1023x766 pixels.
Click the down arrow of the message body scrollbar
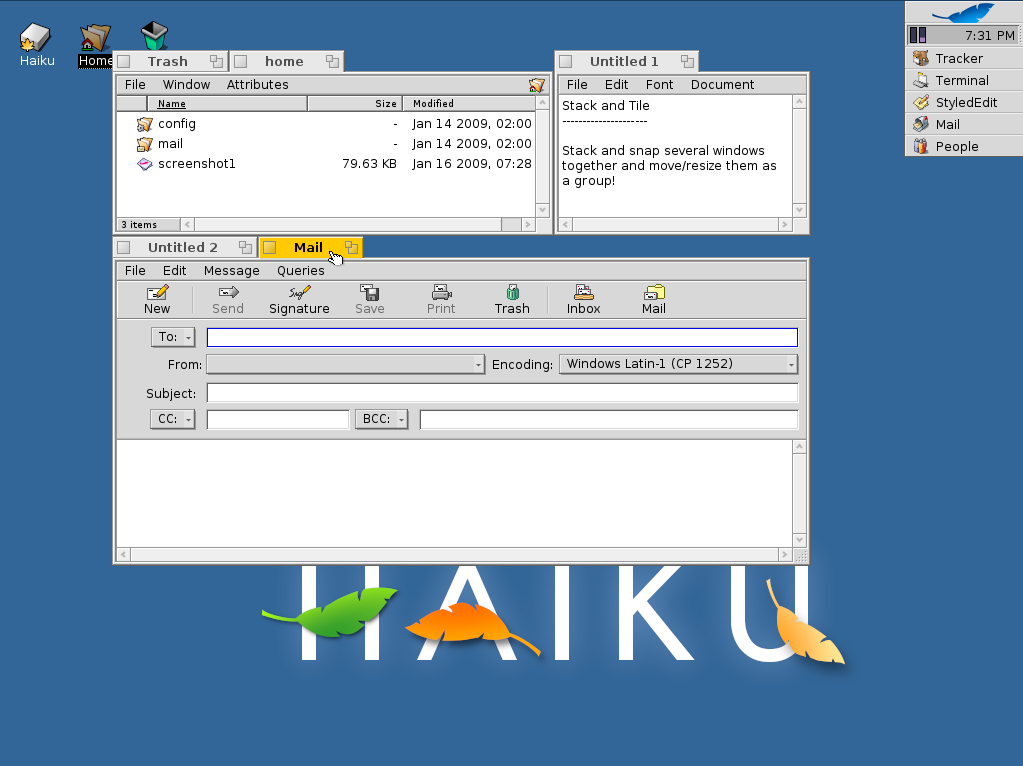click(x=800, y=540)
